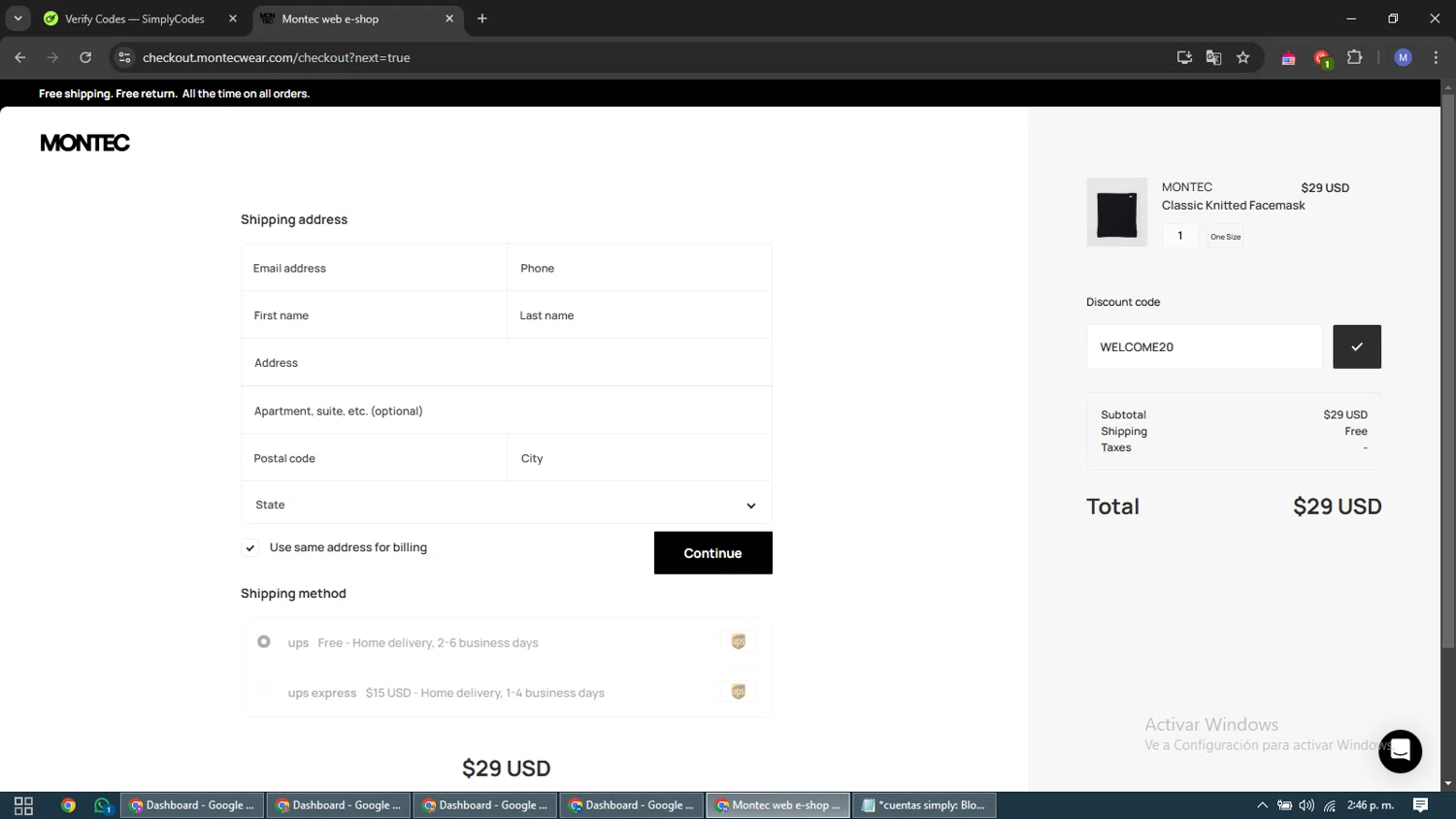Go back to previous page
The width and height of the screenshot is (1456, 819).
click(x=20, y=57)
